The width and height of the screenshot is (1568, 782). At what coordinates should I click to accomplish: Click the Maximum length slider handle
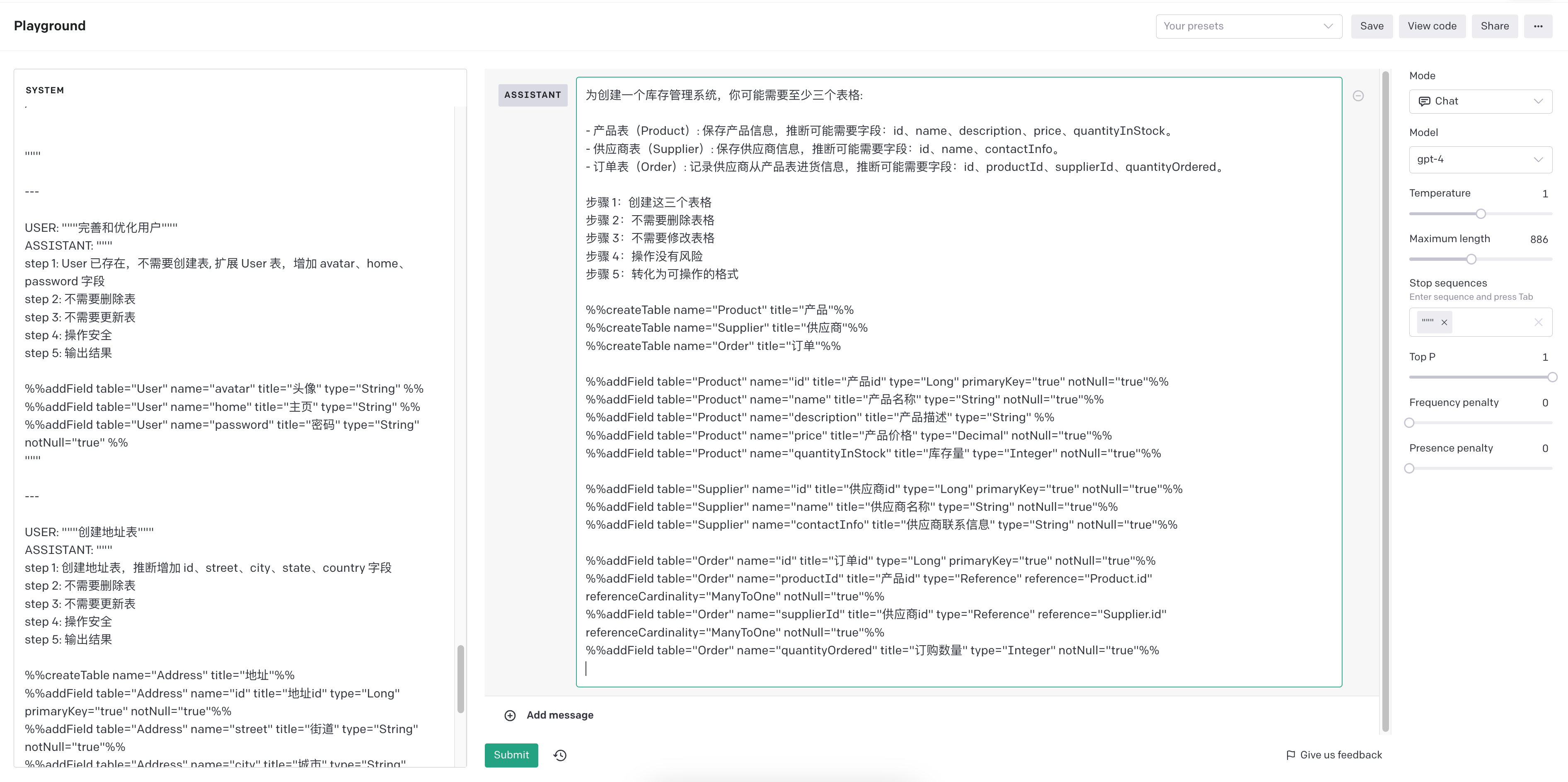pyautogui.click(x=1471, y=259)
